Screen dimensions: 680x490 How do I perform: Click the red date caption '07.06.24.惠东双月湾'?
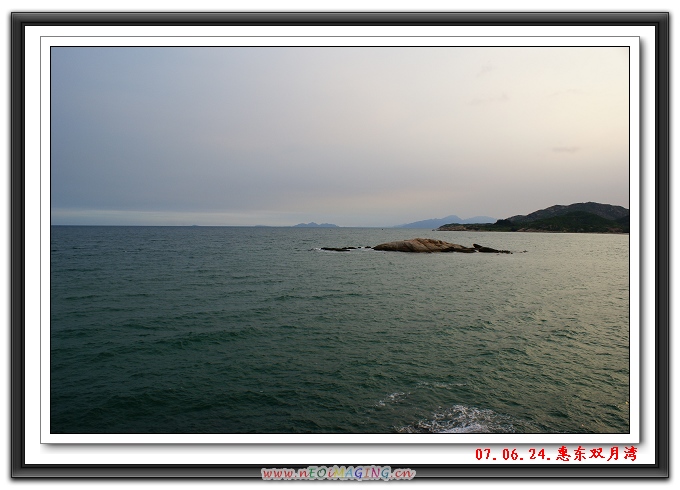pos(556,454)
